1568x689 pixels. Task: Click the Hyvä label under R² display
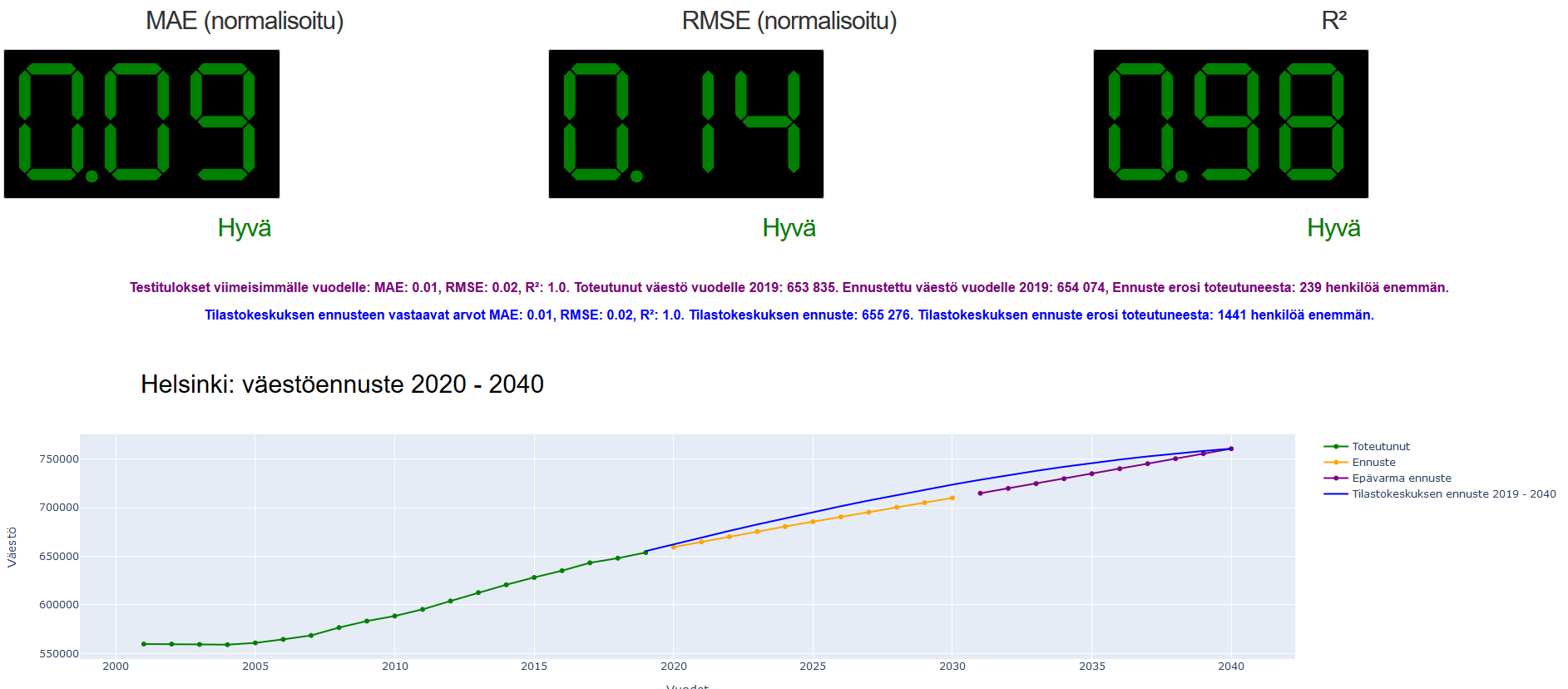pyautogui.click(x=1334, y=228)
